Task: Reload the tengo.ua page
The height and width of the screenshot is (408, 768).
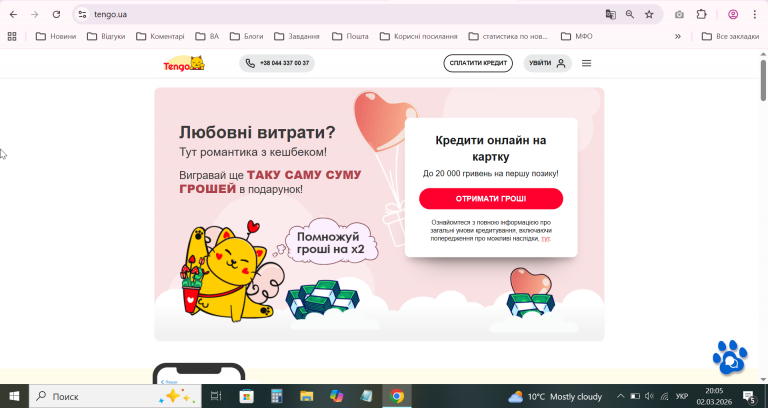Action: pos(56,15)
